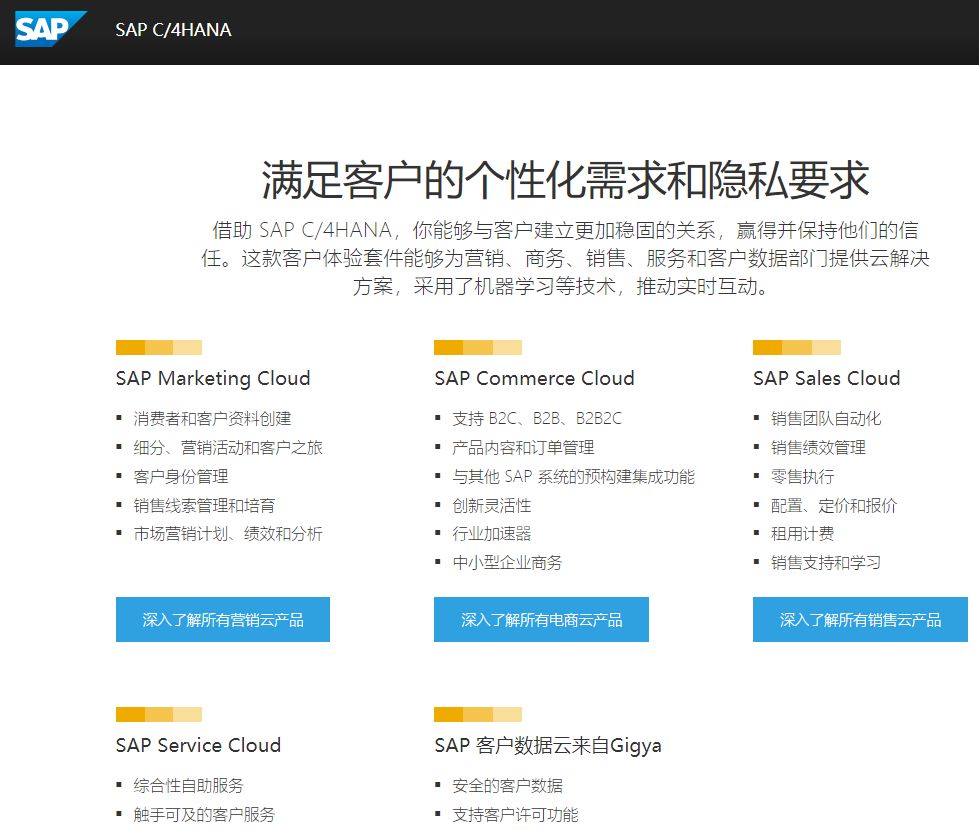Select the SAP 客户数据云来自Gigya heading
The height and width of the screenshot is (830, 979).
tap(548, 745)
